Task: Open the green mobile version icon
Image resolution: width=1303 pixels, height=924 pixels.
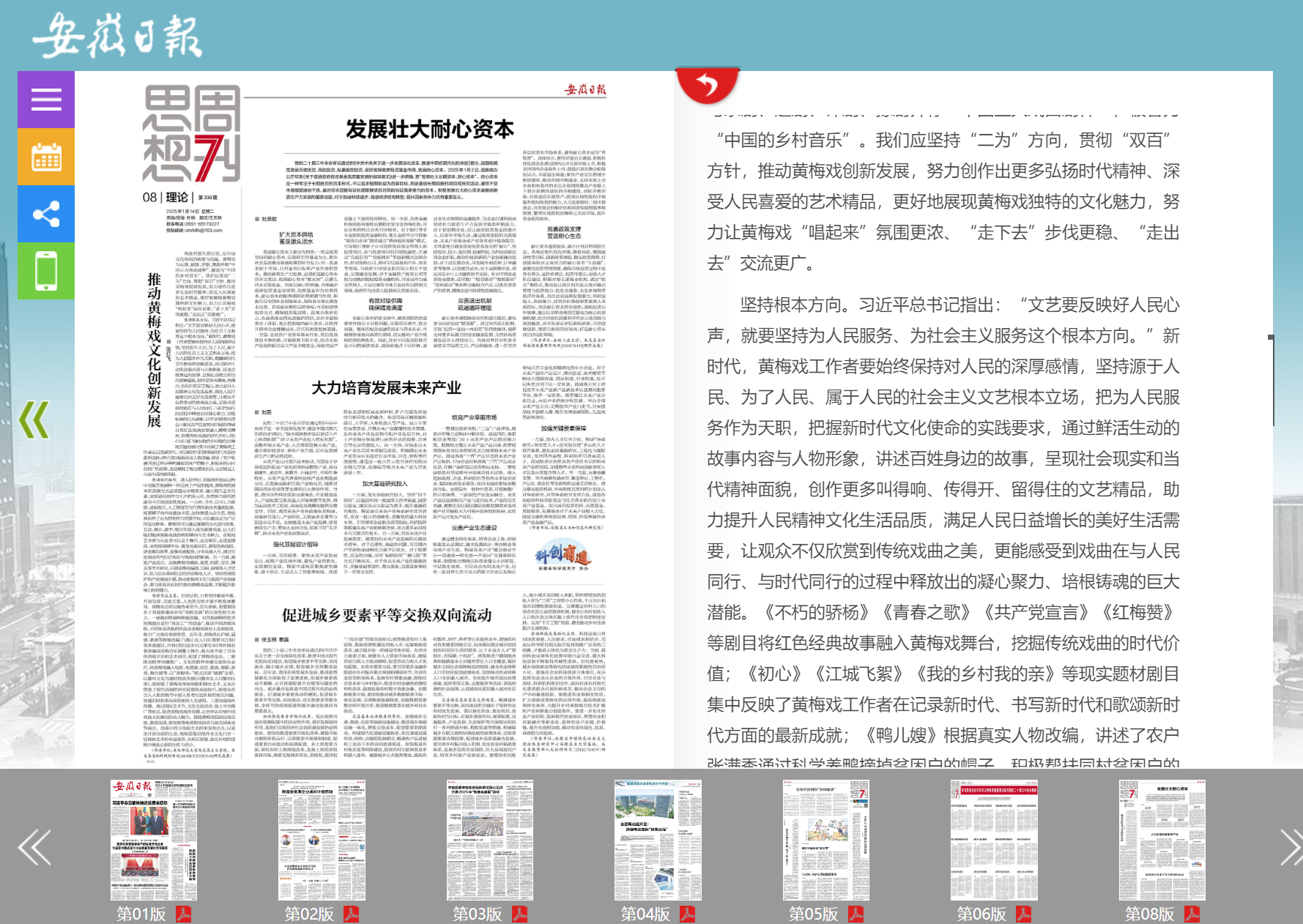Action: (x=46, y=271)
